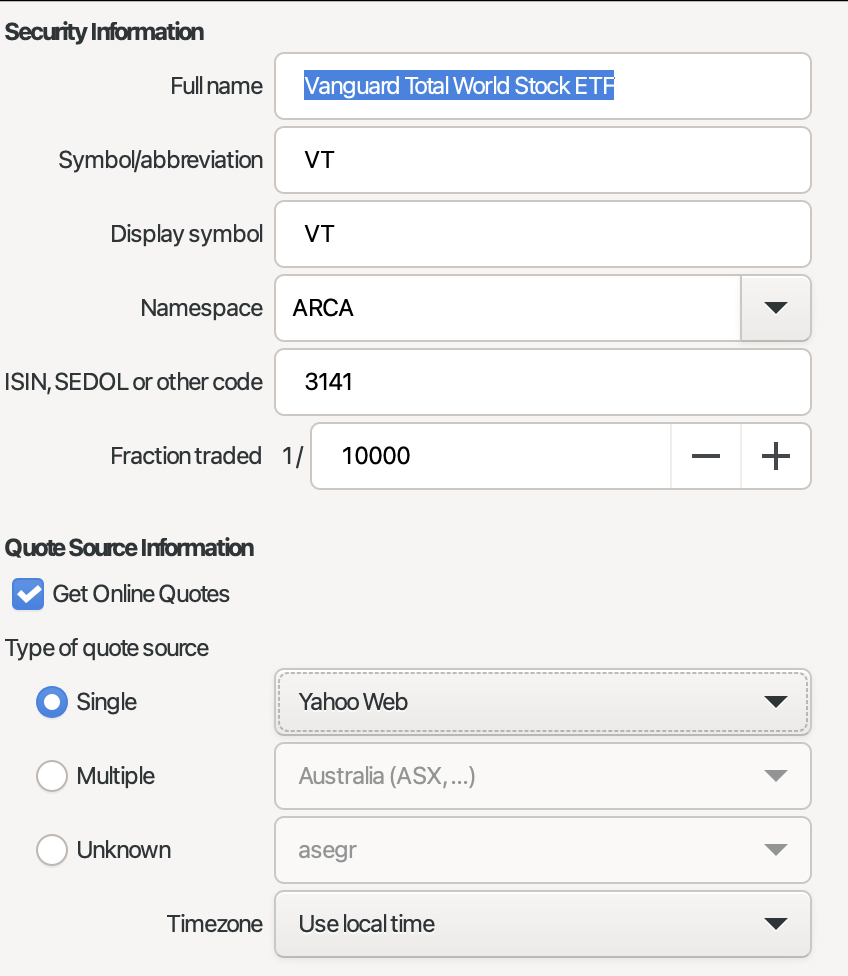Image resolution: width=848 pixels, height=976 pixels.
Task: Click the Quote Source Information heading
Action: (130, 548)
